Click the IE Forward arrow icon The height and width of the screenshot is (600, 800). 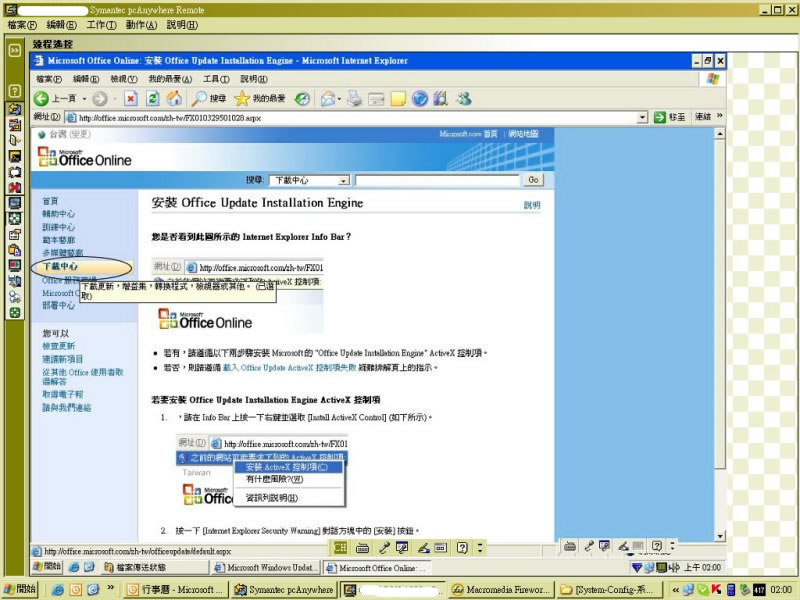(100, 98)
